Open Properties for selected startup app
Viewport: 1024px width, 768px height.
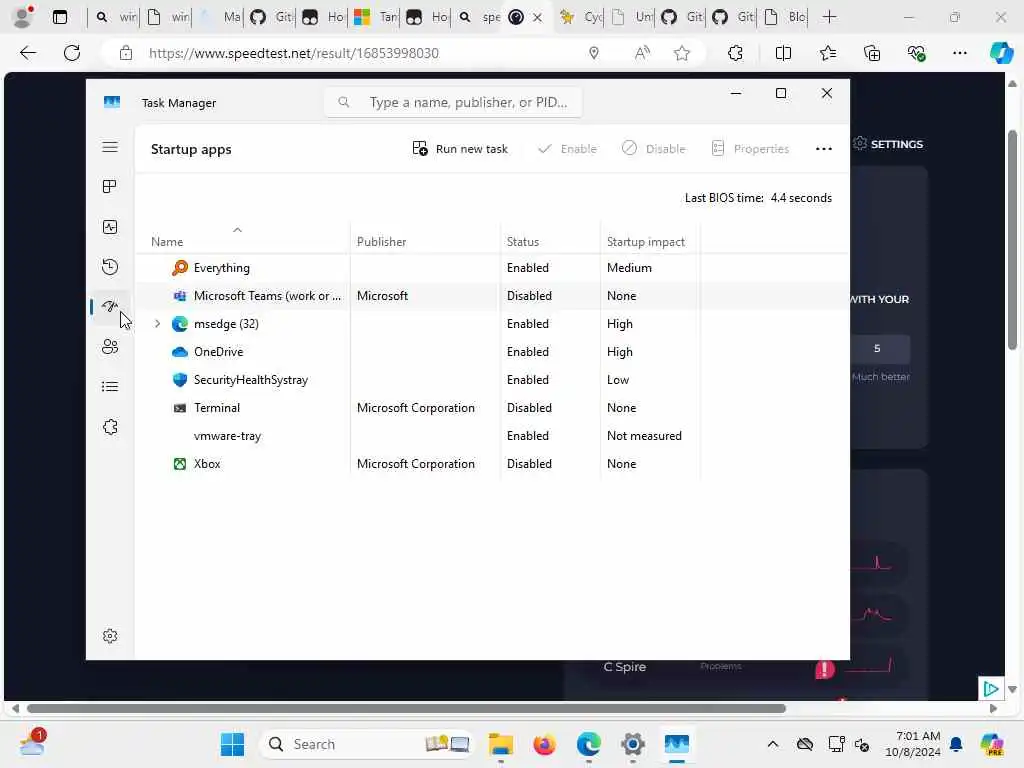(750, 149)
